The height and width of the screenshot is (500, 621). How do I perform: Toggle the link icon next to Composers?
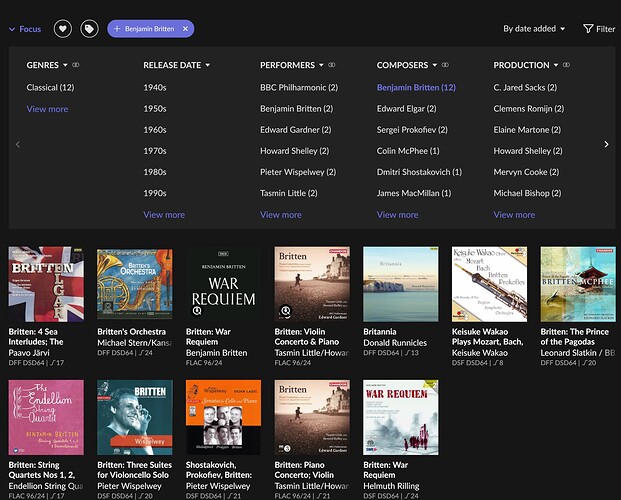coord(445,65)
